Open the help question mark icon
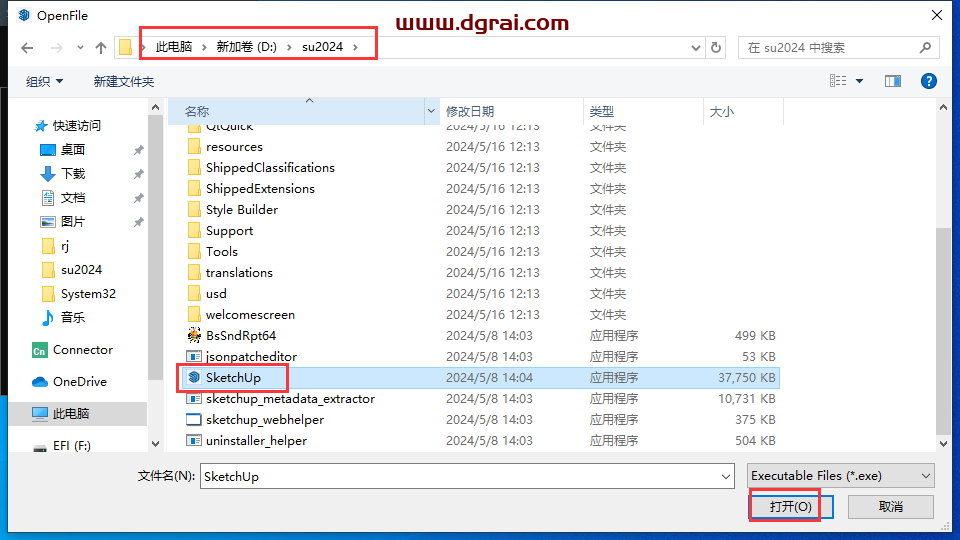 [x=928, y=81]
